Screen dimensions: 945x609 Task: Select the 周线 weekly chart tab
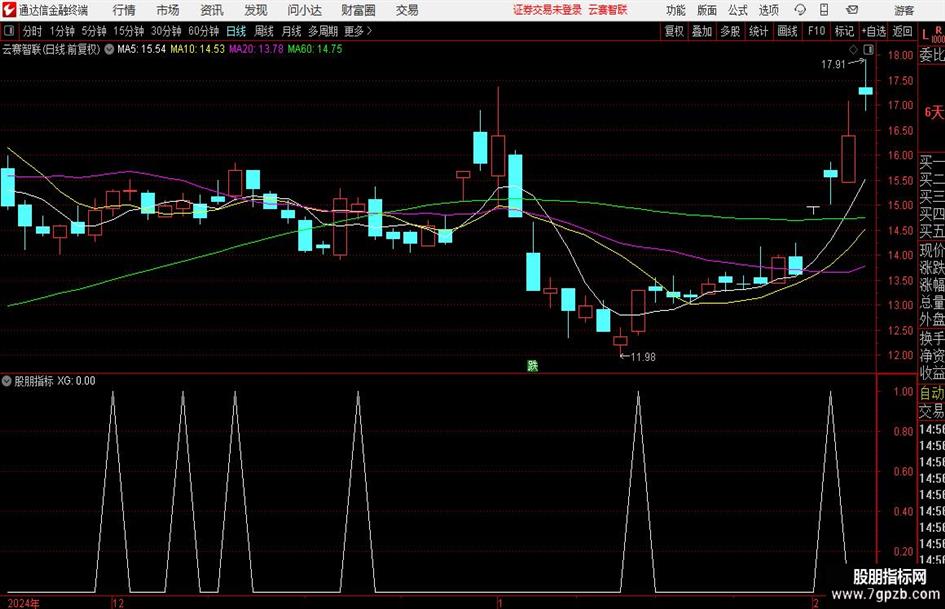(264, 31)
